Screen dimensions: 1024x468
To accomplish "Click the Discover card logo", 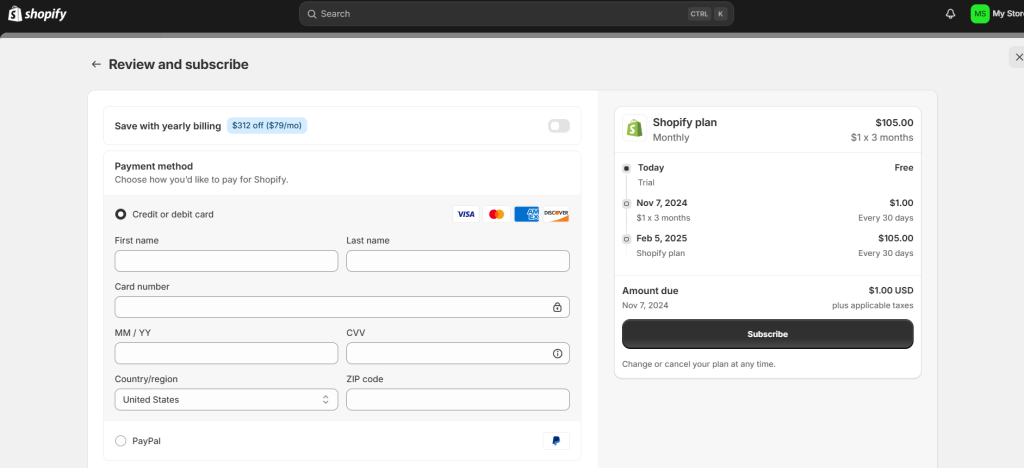I will point(556,214).
